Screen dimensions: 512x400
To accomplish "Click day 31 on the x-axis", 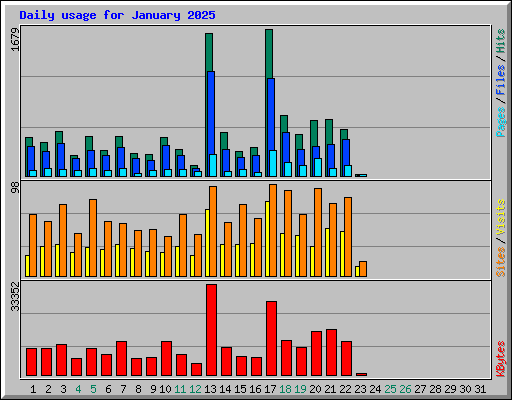I will [480, 389].
